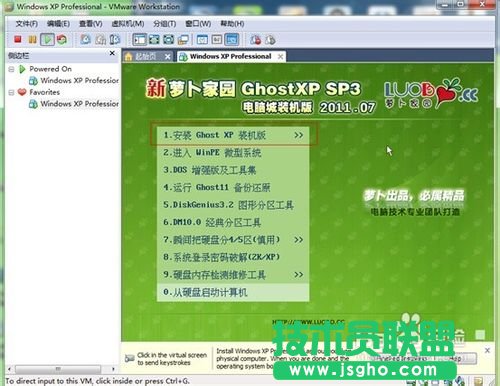
Task: Close the sidebar panel with its X
Action: point(112,53)
